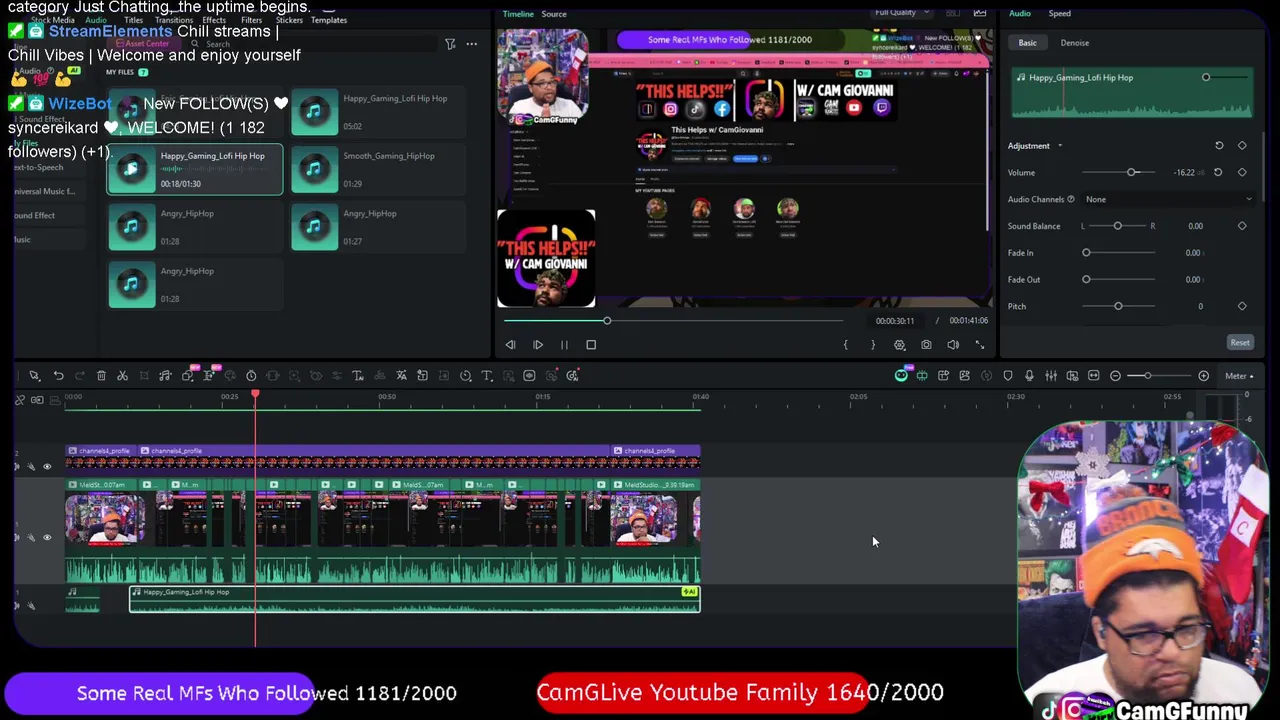Click the Text T tool in timeline toolbar
1280x720 pixels.
(487, 376)
